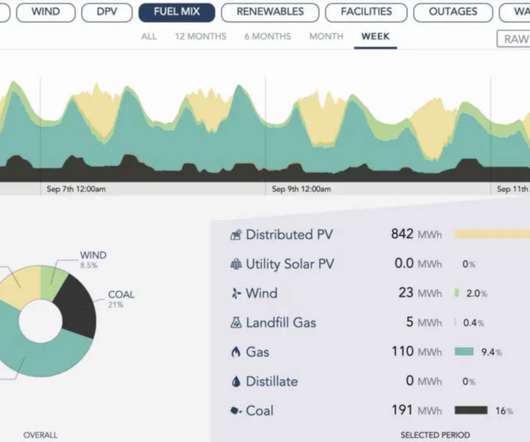Click the WIND donut chart label
530x442 pixels.
coord(93,260)
